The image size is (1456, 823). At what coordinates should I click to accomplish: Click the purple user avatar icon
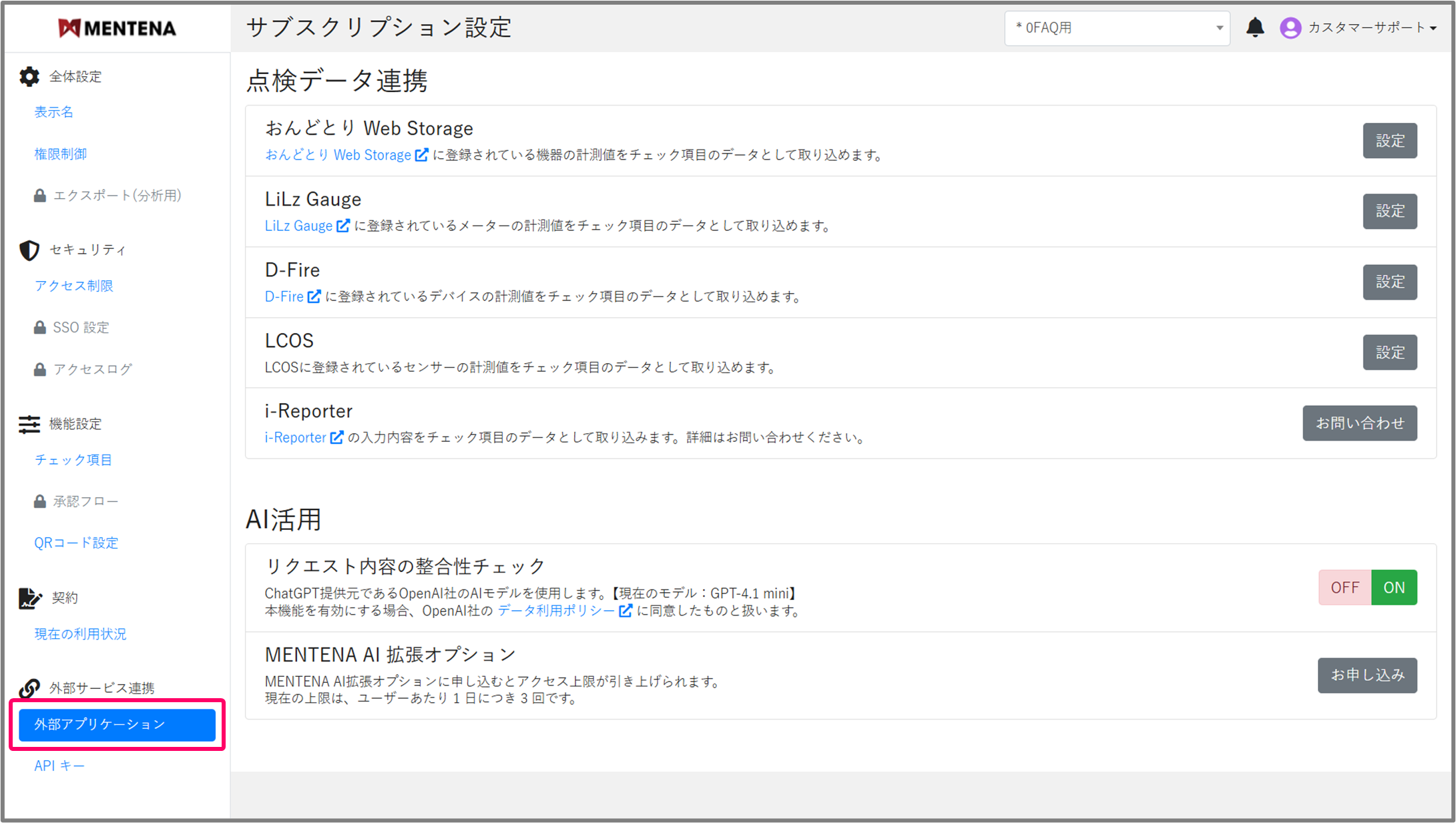pos(1290,27)
